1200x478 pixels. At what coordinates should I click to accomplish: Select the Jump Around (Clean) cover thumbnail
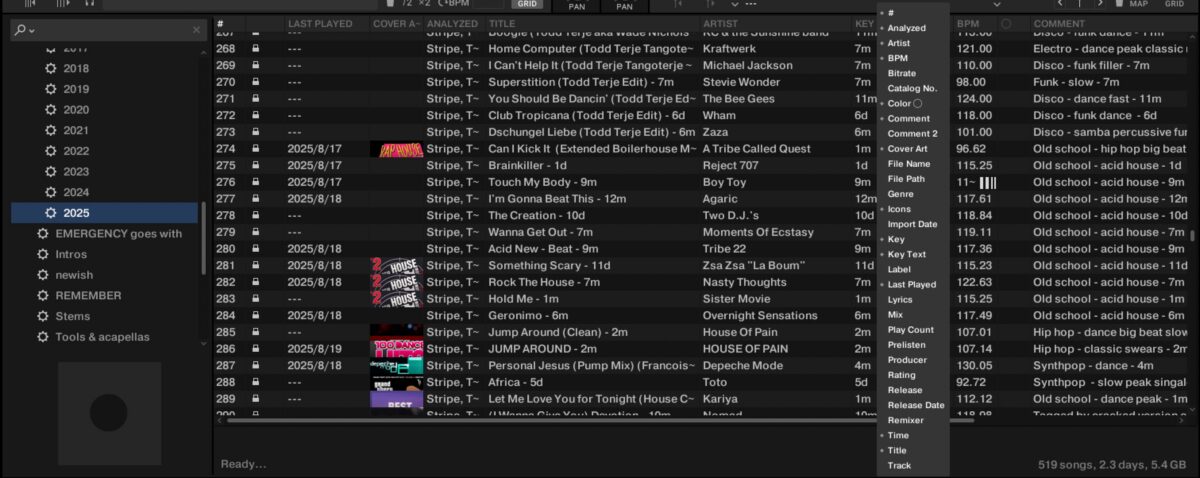click(396, 331)
